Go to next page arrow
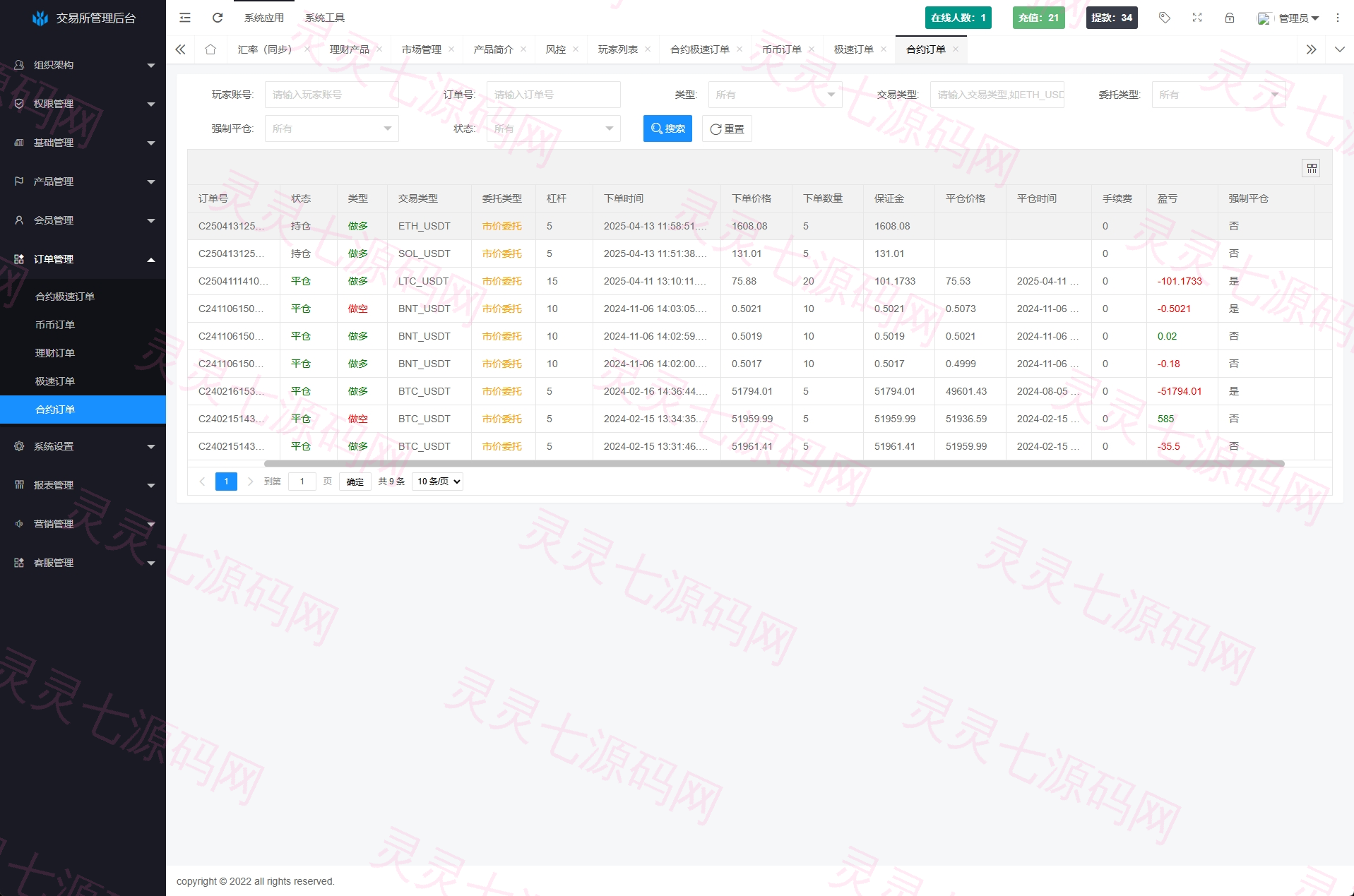1354x896 pixels. 250,482
